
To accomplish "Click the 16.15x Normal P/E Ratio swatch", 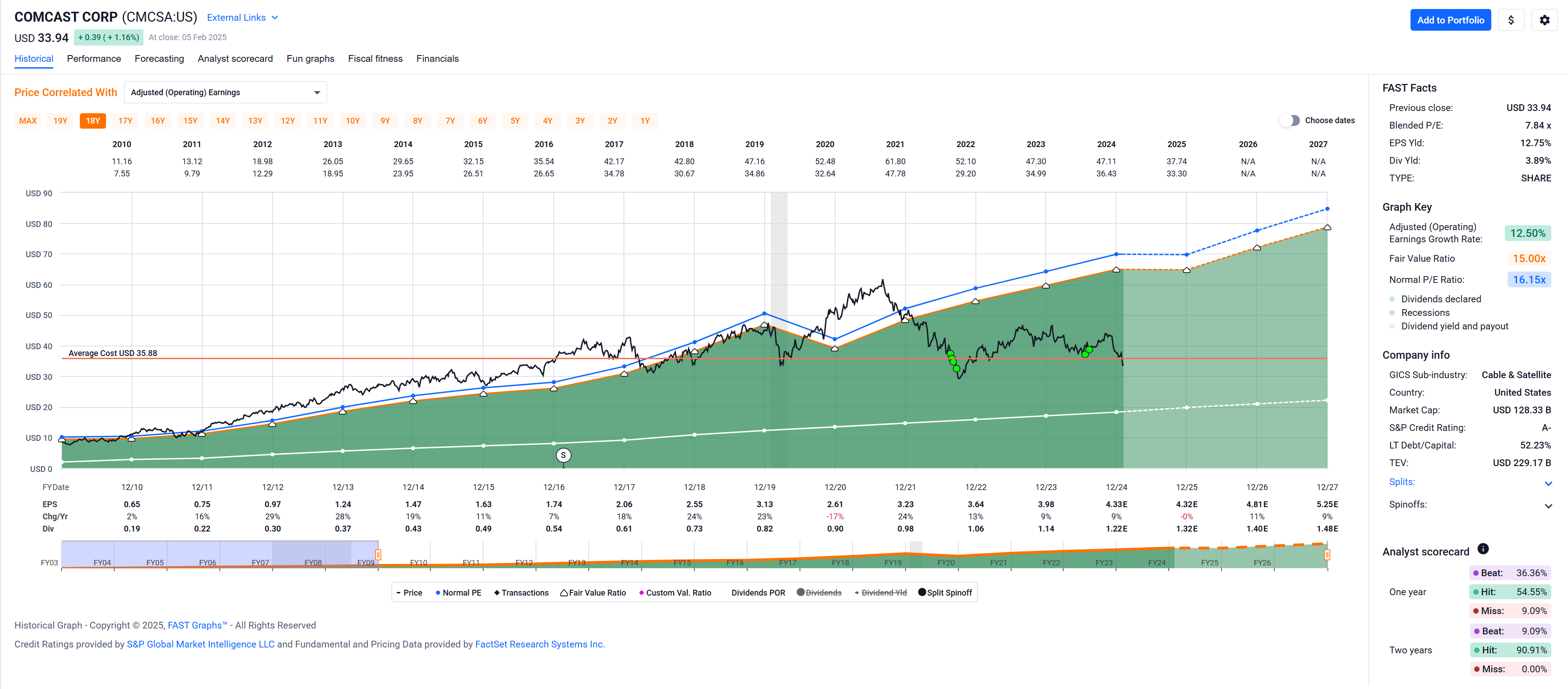I will point(1528,280).
